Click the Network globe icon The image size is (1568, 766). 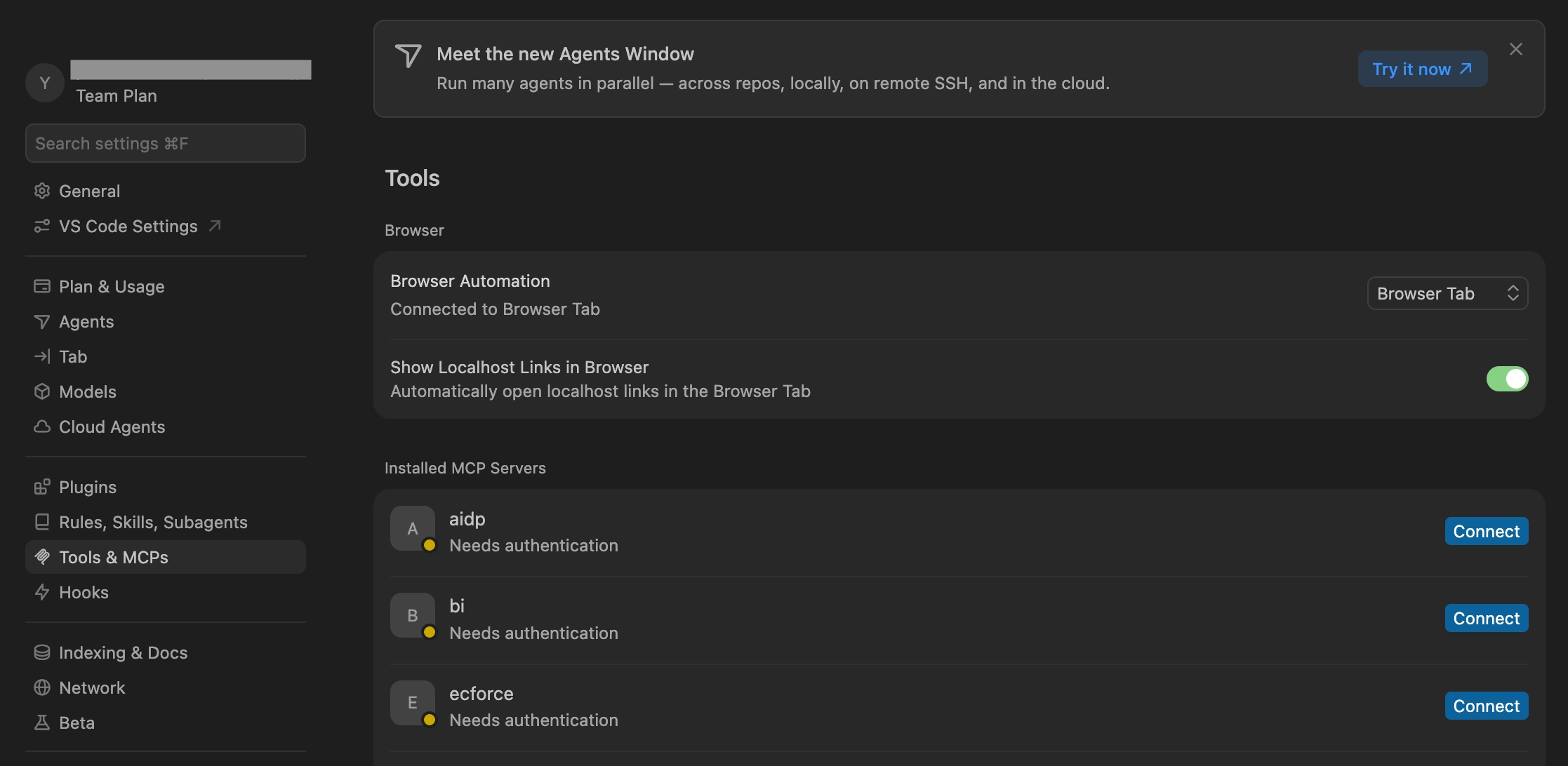click(42, 687)
